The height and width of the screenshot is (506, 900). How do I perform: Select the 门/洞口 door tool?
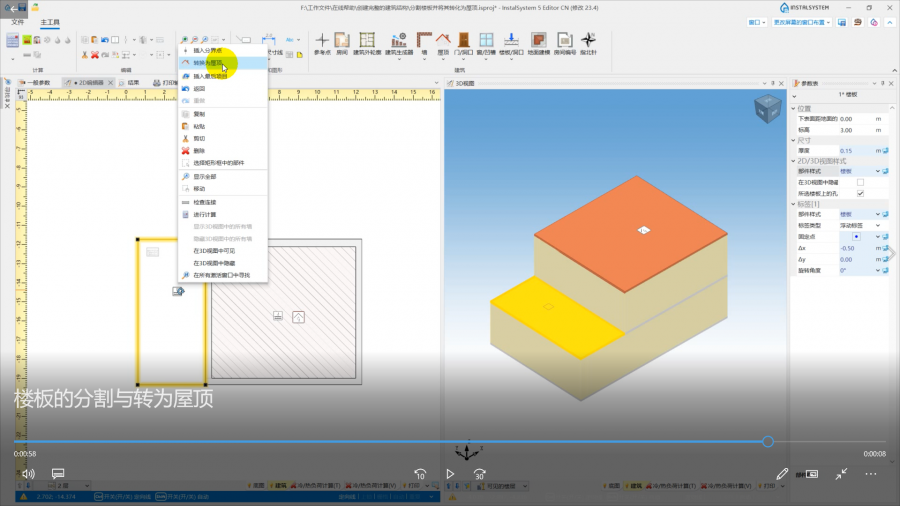click(x=464, y=42)
